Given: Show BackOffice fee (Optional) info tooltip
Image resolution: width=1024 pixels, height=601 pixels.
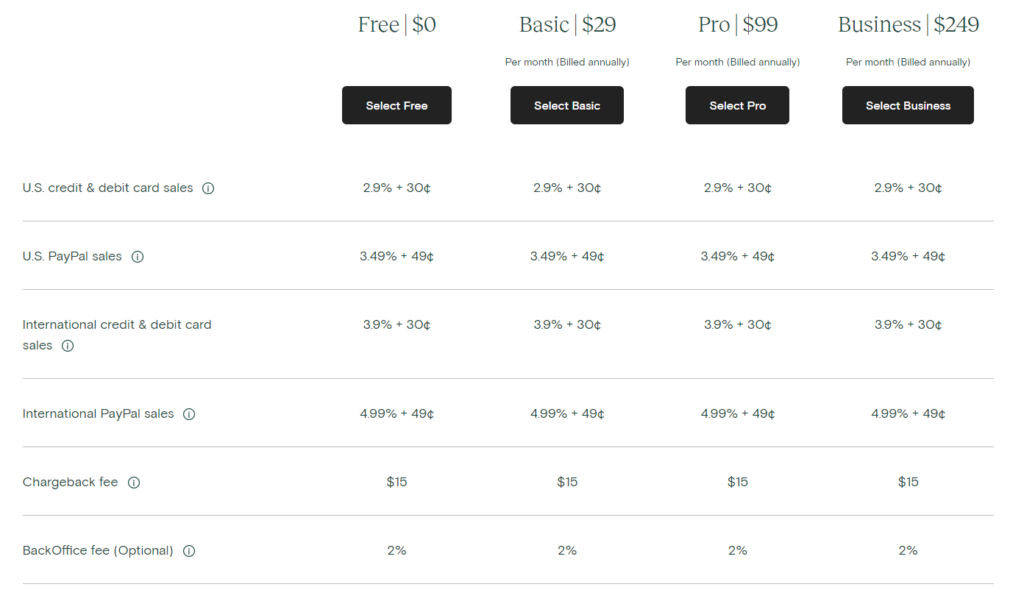Looking at the screenshot, I should point(189,551).
